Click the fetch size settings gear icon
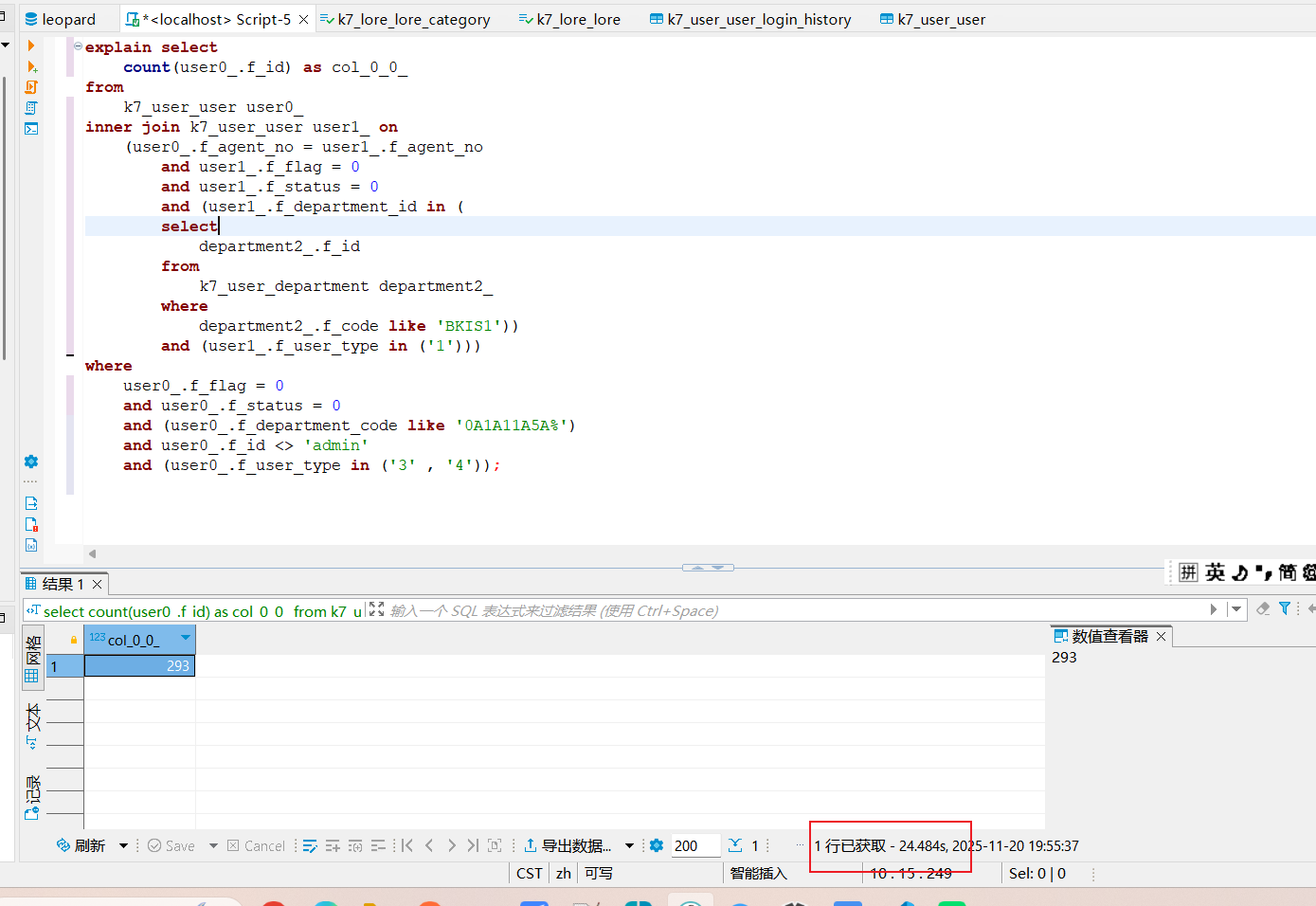 coord(657,845)
